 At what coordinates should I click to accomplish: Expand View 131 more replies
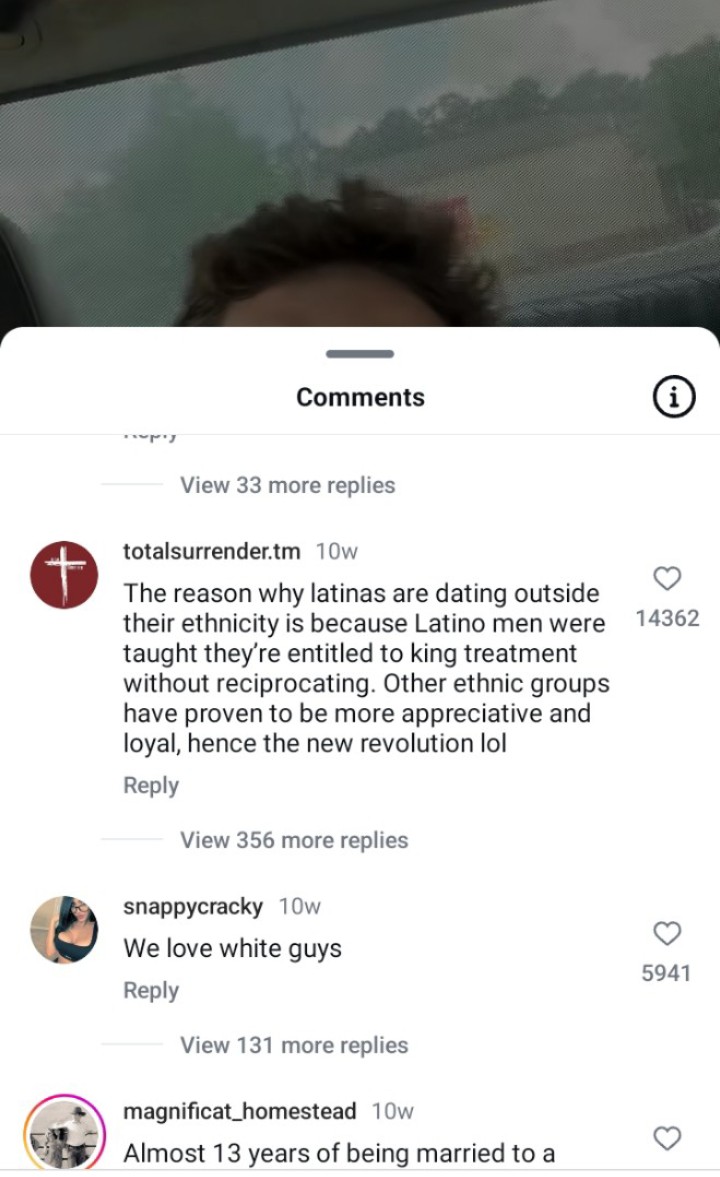tap(294, 1045)
